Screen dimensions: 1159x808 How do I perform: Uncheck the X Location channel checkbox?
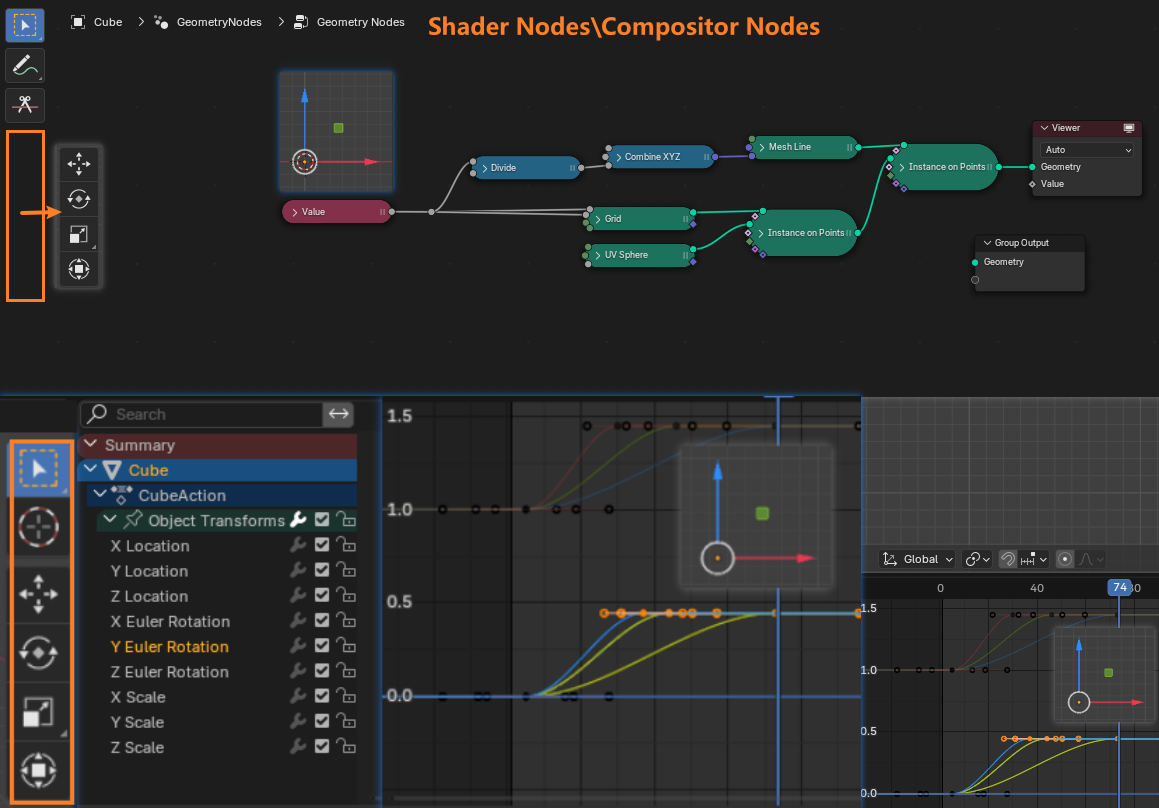(322, 546)
